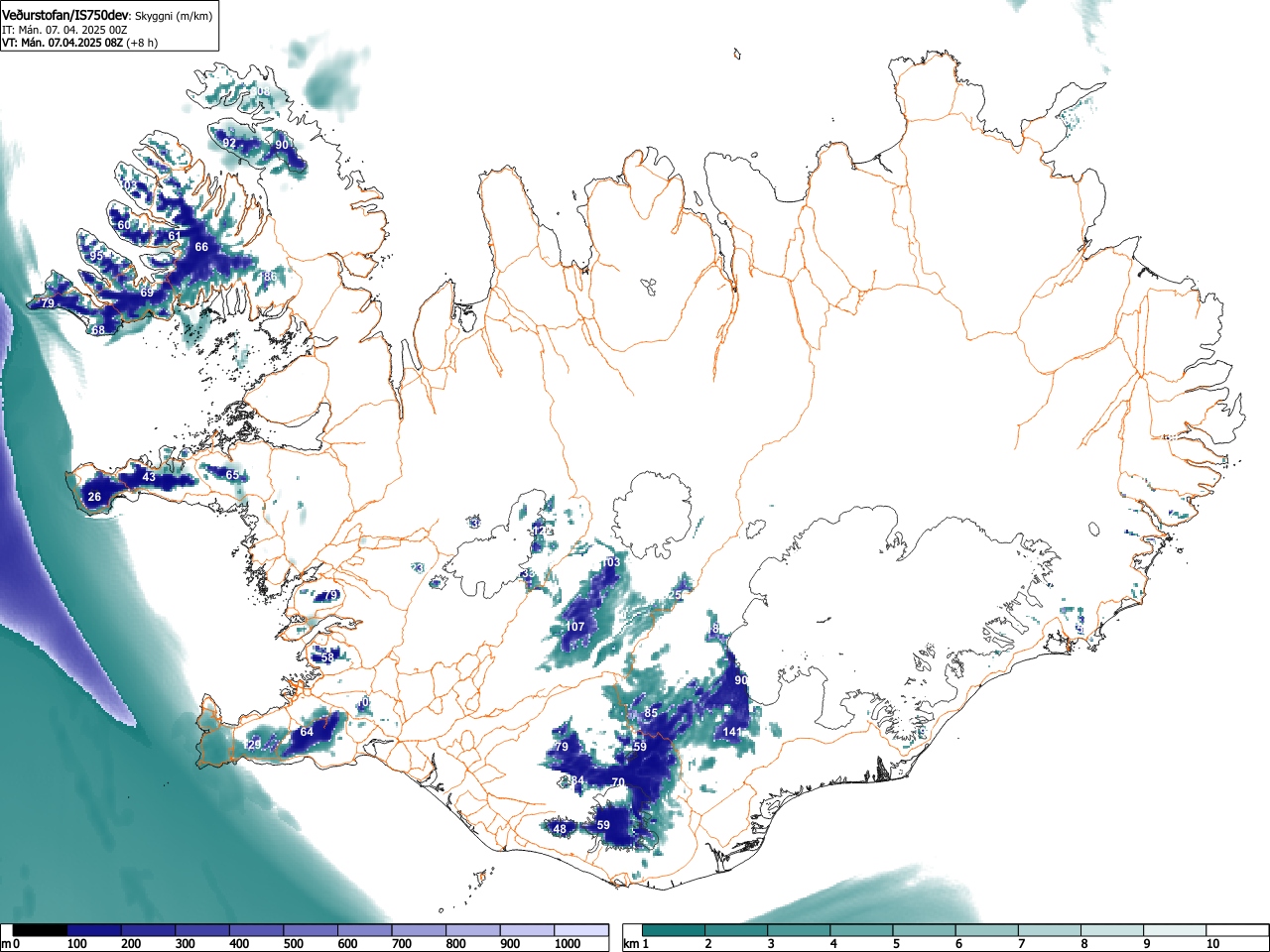
Task: Click the visibility value 58 on the map
Action: (327, 656)
